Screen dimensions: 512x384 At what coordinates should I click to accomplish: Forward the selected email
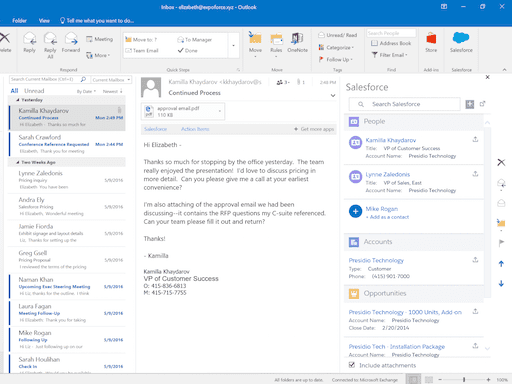click(71, 42)
